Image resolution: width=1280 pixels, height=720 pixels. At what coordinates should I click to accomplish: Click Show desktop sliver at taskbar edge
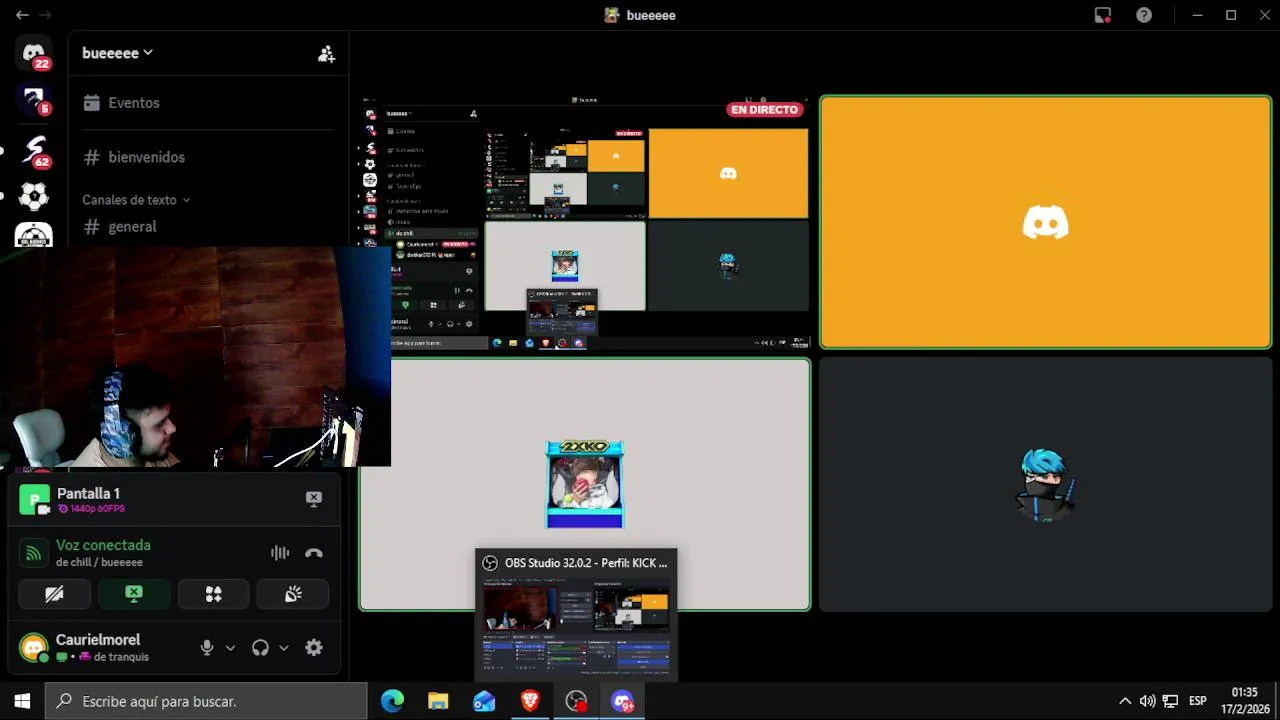[1277, 701]
